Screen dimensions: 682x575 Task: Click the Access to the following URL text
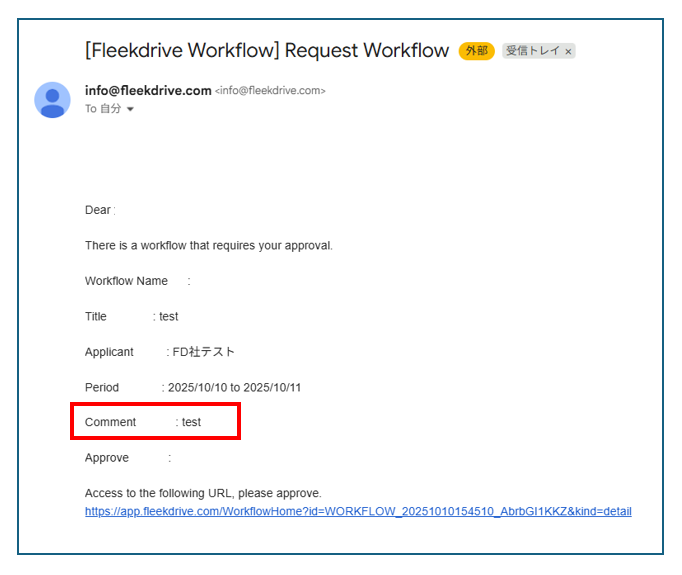coord(203,493)
